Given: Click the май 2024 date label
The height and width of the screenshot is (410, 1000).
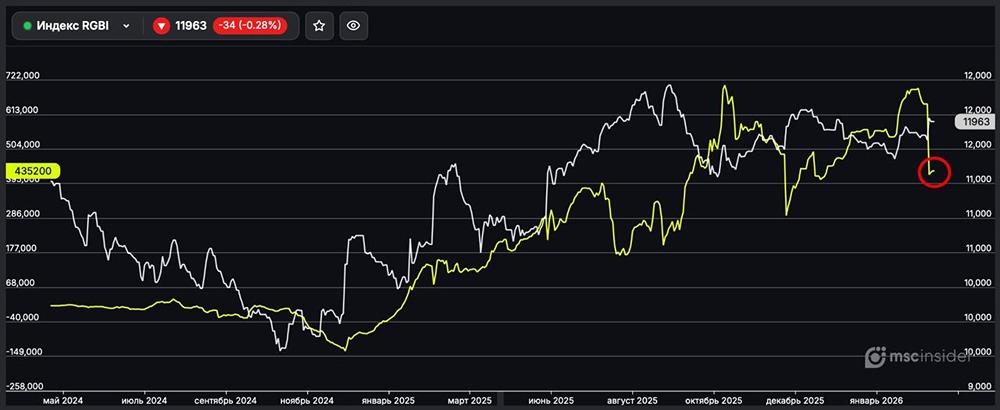Looking at the screenshot, I should coord(61,399).
